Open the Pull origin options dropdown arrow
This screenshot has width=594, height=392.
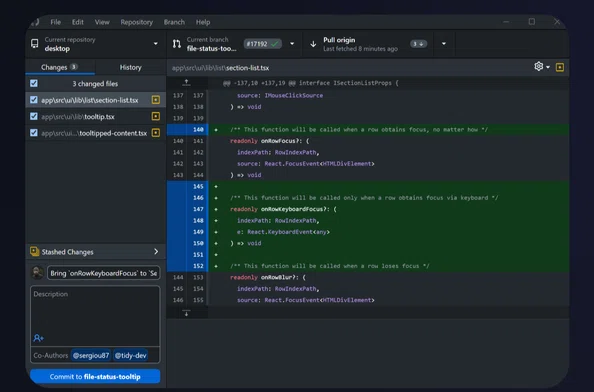point(444,44)
